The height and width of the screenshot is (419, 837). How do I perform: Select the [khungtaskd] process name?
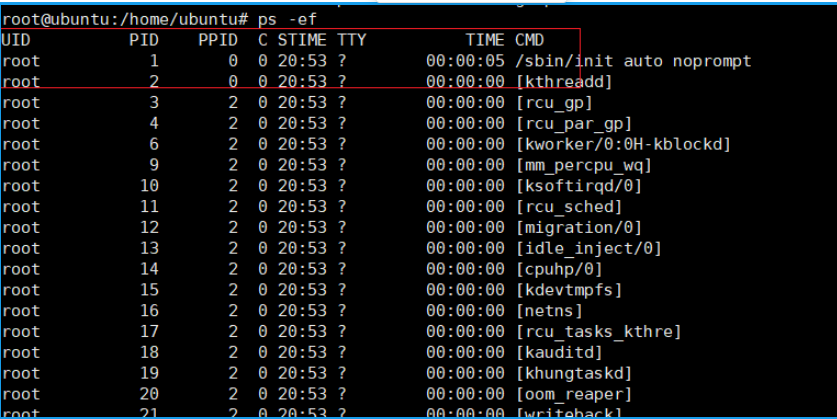pos(574,373)
